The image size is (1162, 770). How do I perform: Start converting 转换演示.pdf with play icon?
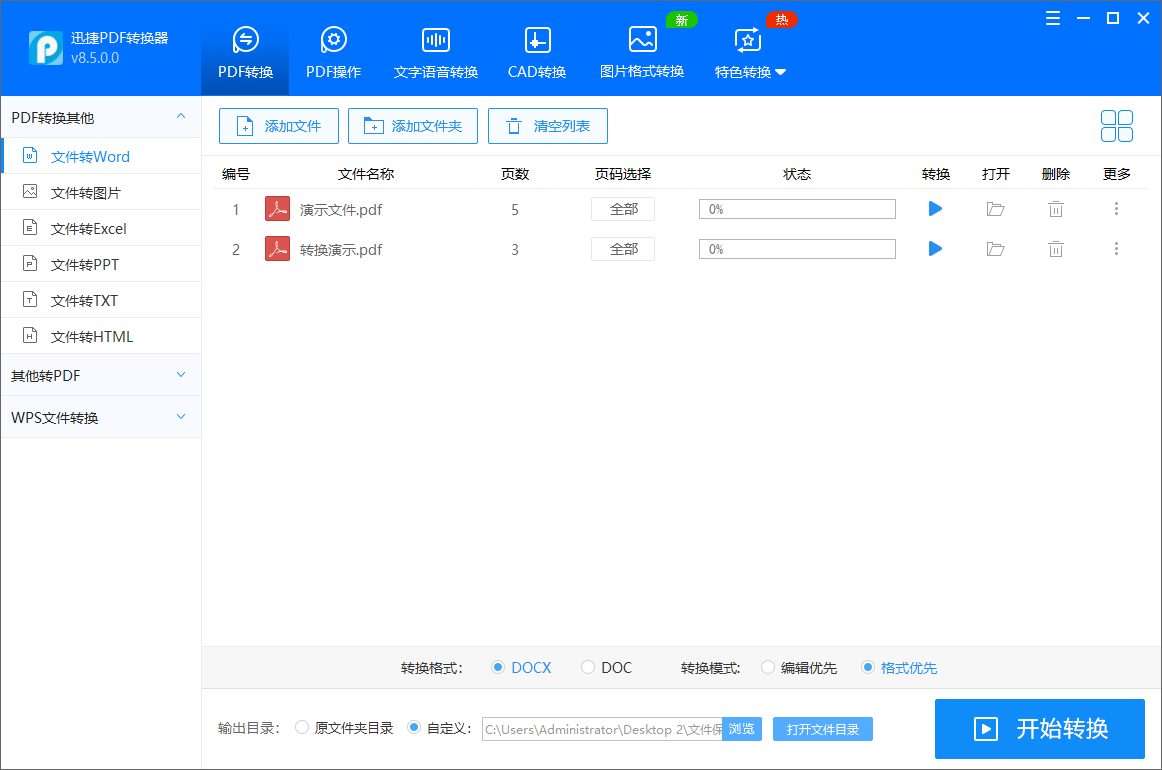pos(935,249)
